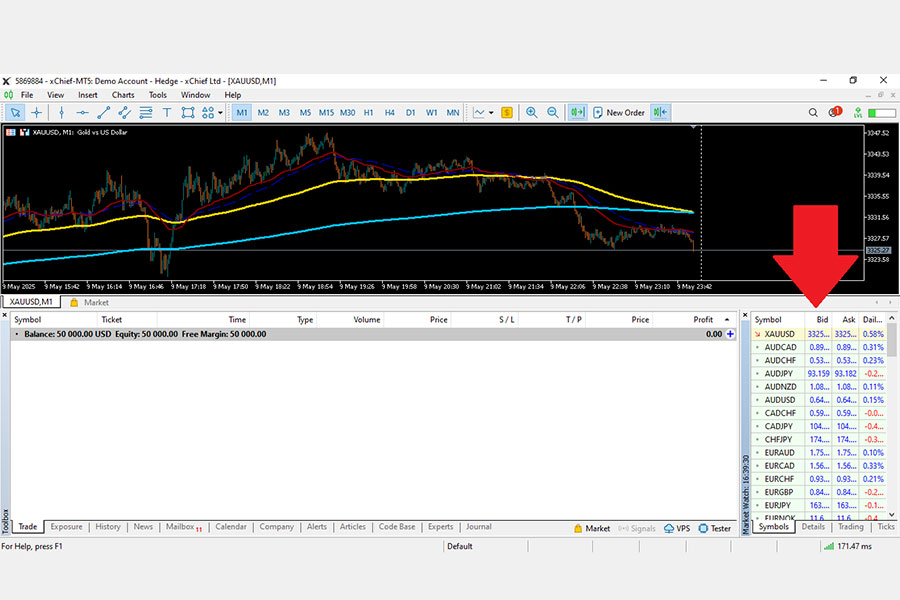Launch the Strategy Tester button

[x=715, y=528]
